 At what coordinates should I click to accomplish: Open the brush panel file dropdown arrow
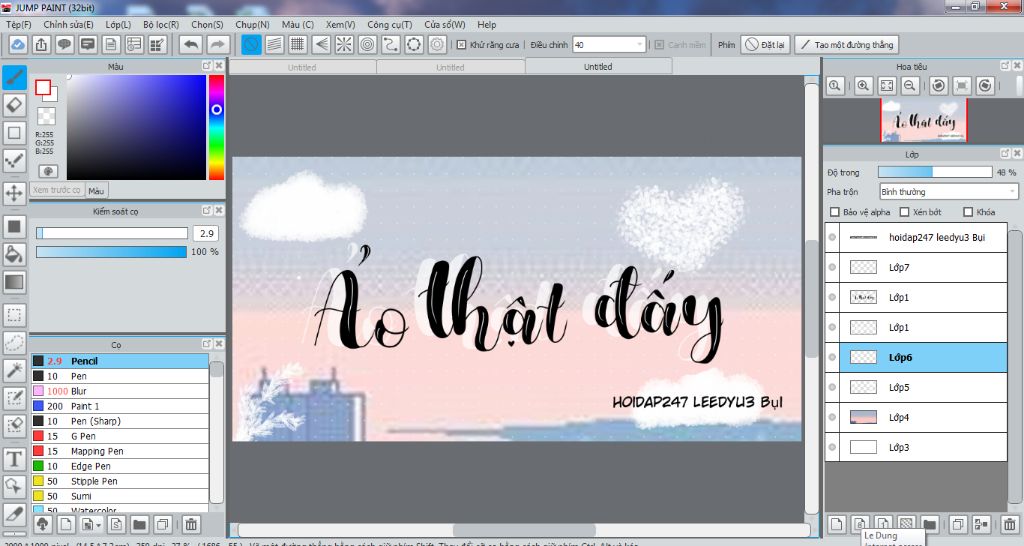click(x=98, y=524)
